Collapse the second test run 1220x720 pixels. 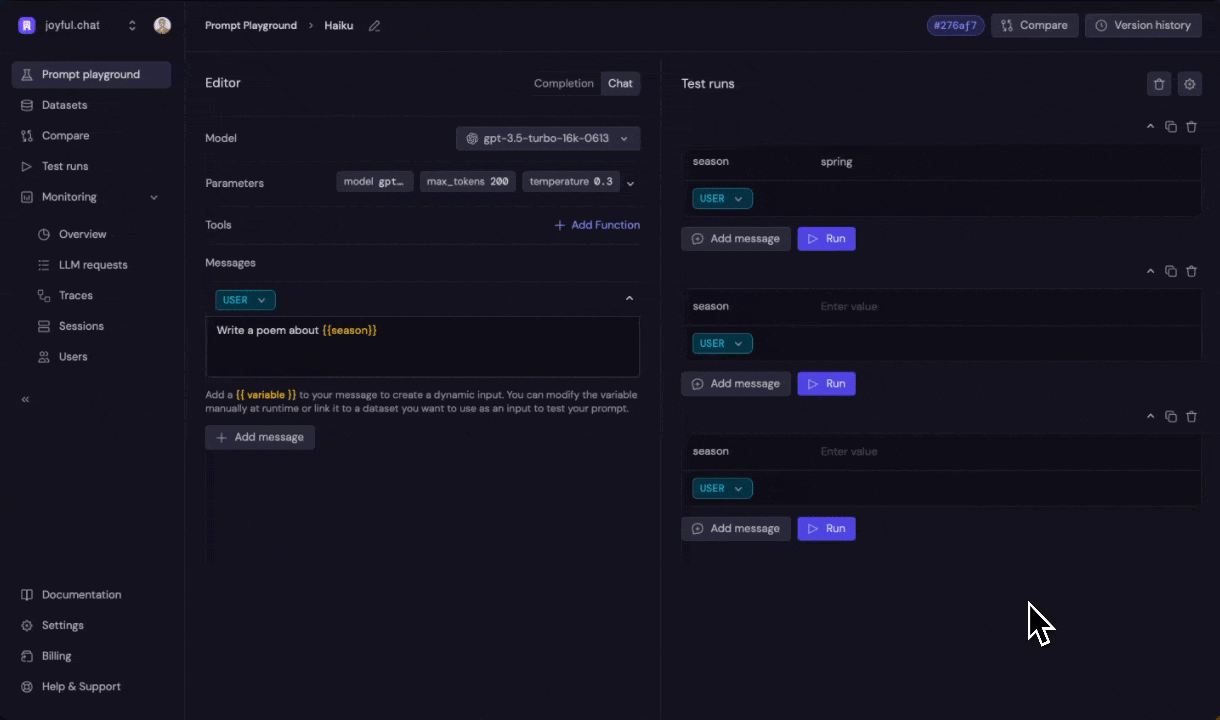(x=1150, y=271)
